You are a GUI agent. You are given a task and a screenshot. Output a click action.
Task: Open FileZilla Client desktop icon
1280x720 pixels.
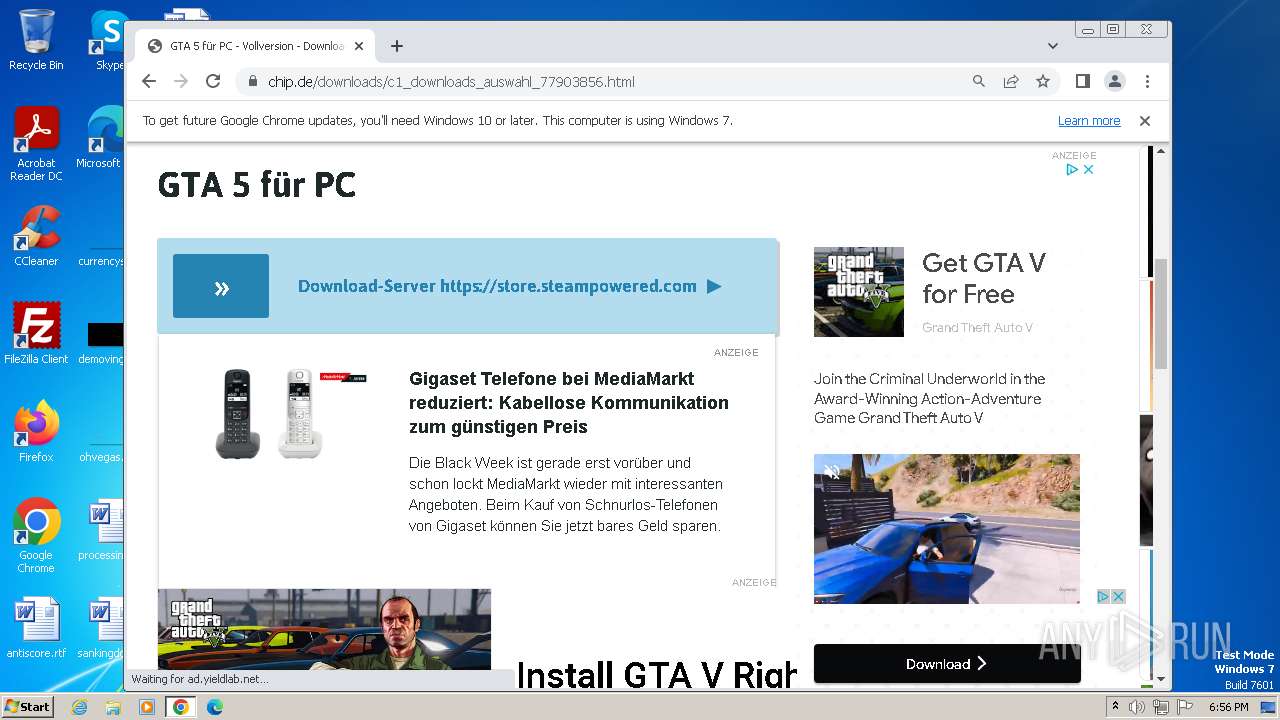[36, 333]
